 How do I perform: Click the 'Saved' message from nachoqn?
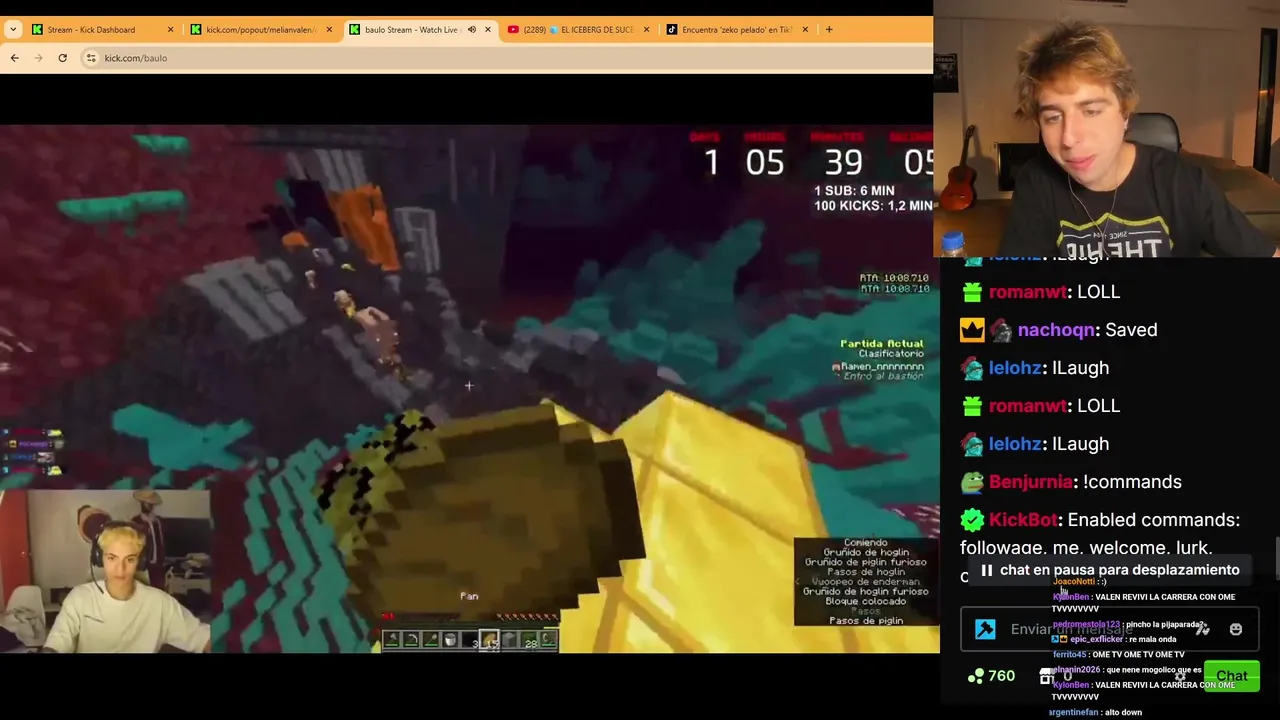click(x=1131, y=330)
